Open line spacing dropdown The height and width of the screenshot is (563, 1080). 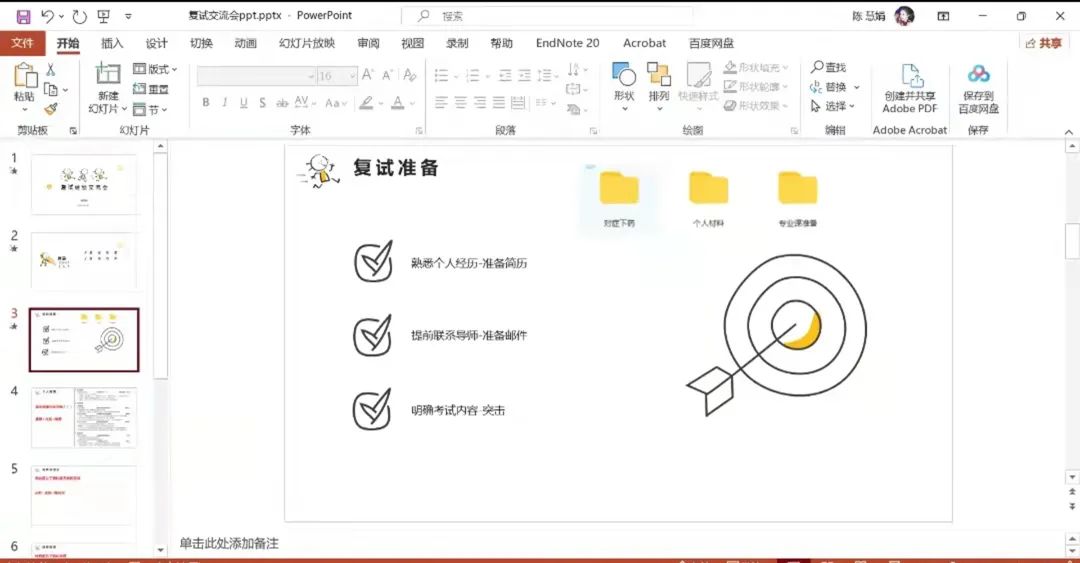tap(548, 75)
